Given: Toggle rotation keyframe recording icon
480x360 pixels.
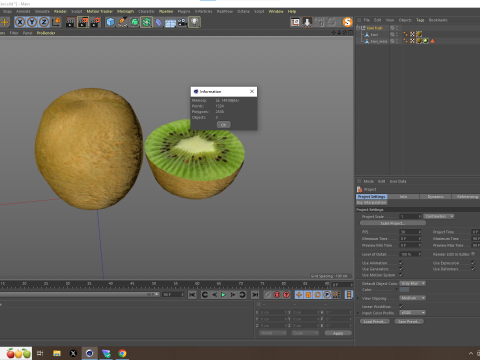Looking at the screenshot, I should [x=318, y=295].
